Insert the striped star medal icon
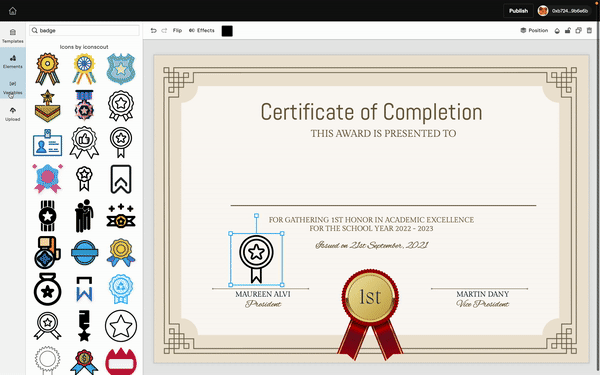Viewport: 600px width, 375px height. point(47,216)
